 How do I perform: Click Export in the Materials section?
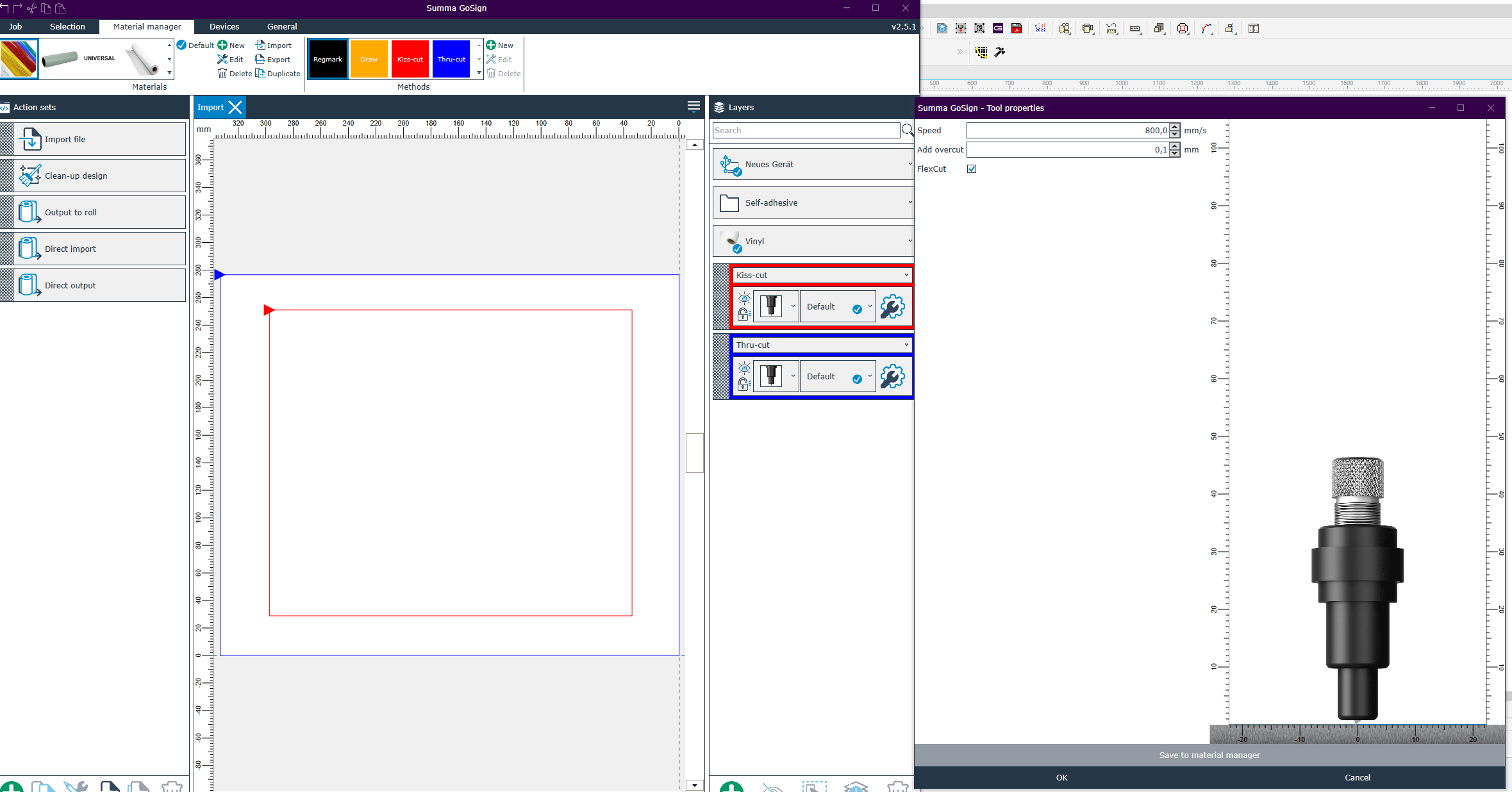click(273, 59)
